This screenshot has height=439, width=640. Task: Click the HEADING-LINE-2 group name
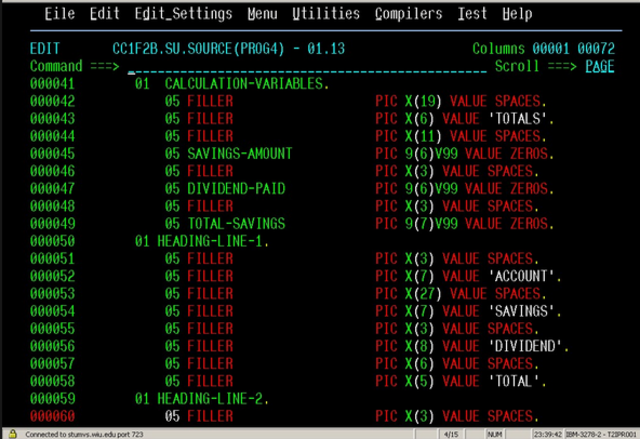point(209,399)
